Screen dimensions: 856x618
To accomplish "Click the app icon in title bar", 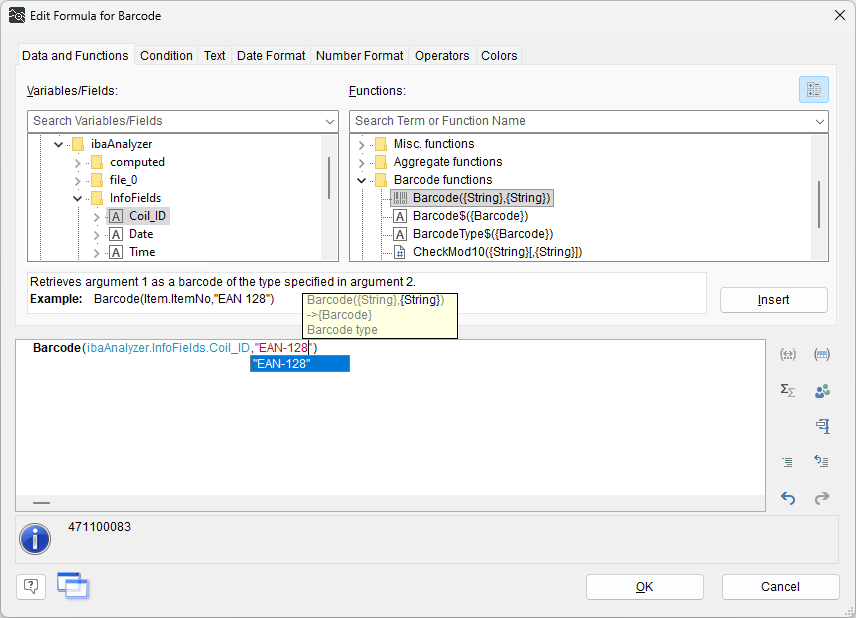I will [17, 15].
